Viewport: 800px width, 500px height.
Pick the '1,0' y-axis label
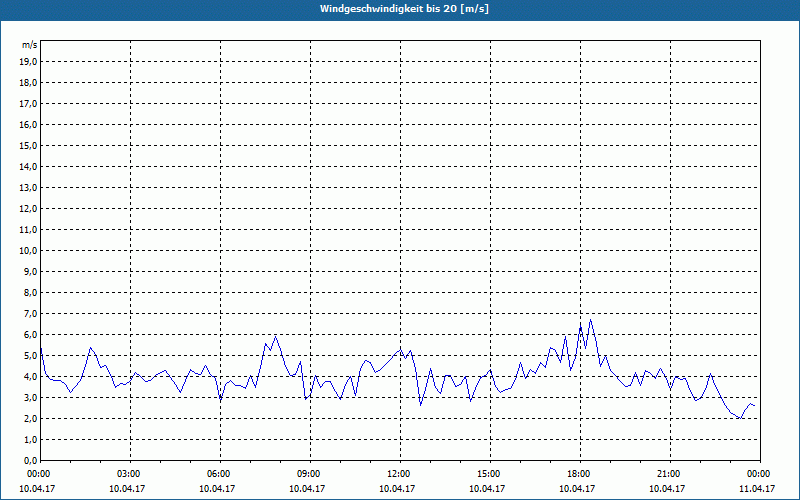(x=31, y=440)
